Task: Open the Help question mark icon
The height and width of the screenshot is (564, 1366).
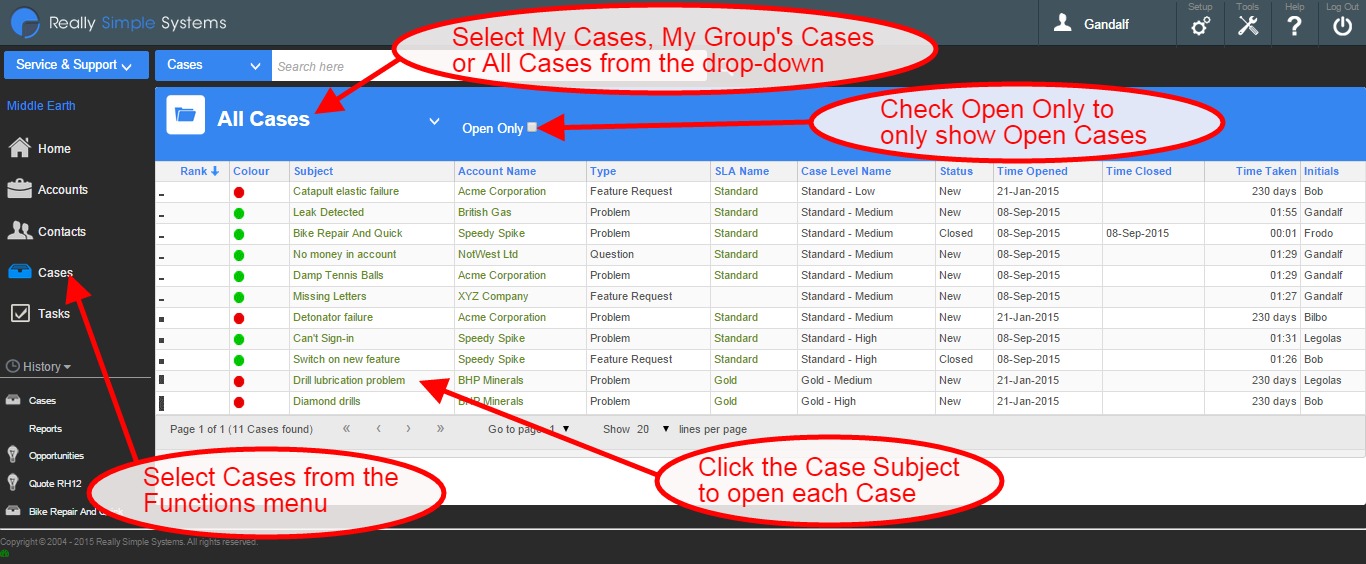Action: point(1294,26)
